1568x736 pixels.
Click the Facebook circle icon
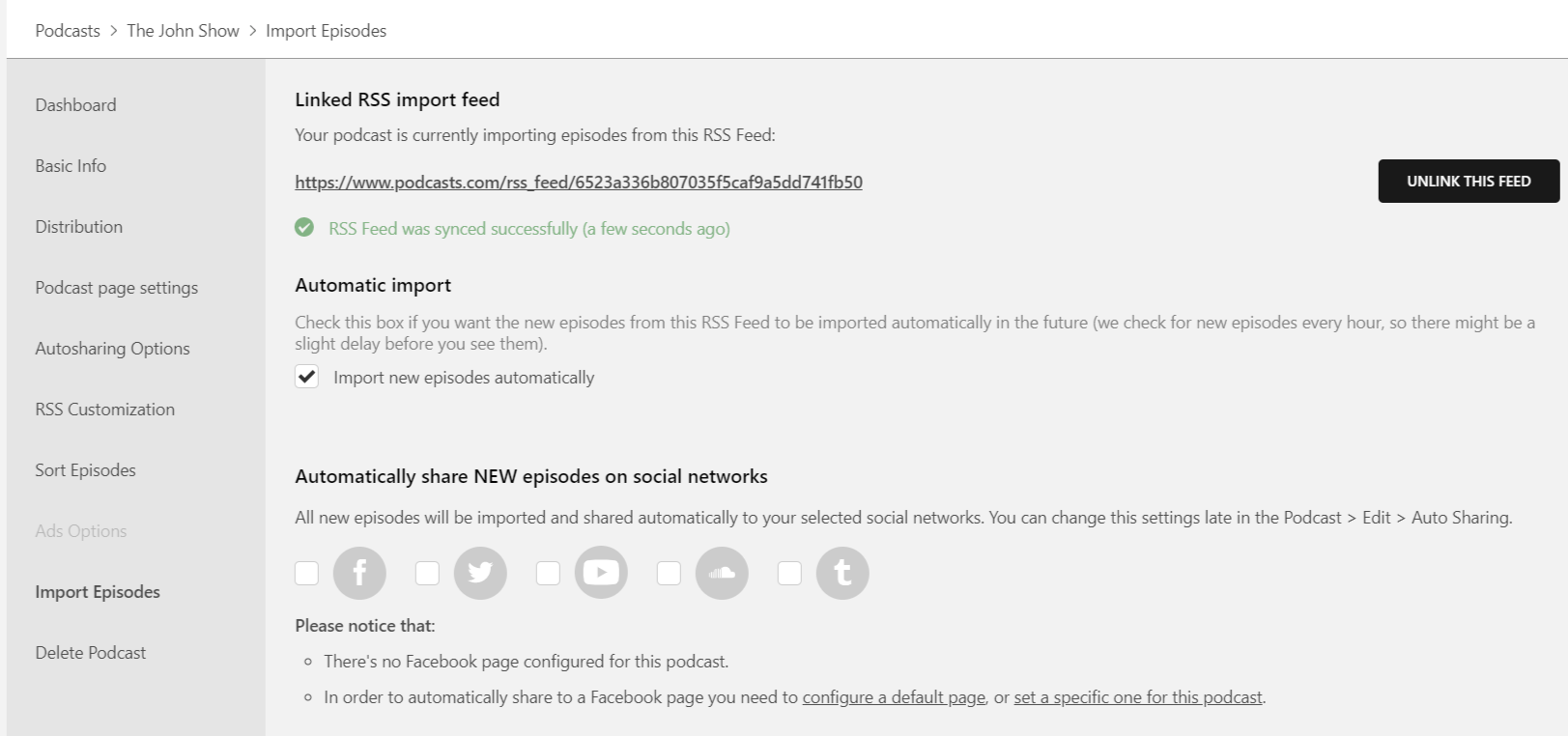pyautogui.click(x=359, y=573)
